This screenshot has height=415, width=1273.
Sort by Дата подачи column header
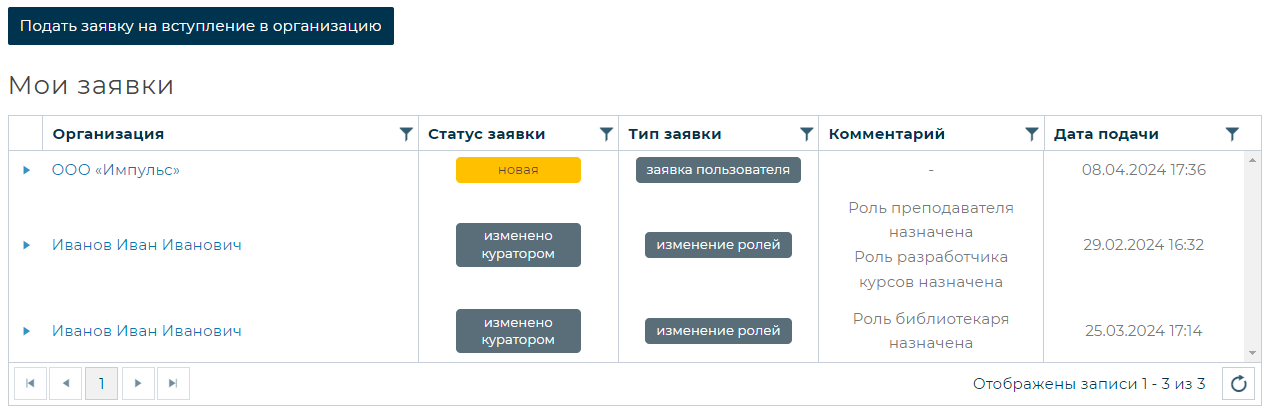click(x=1106, y=134)
